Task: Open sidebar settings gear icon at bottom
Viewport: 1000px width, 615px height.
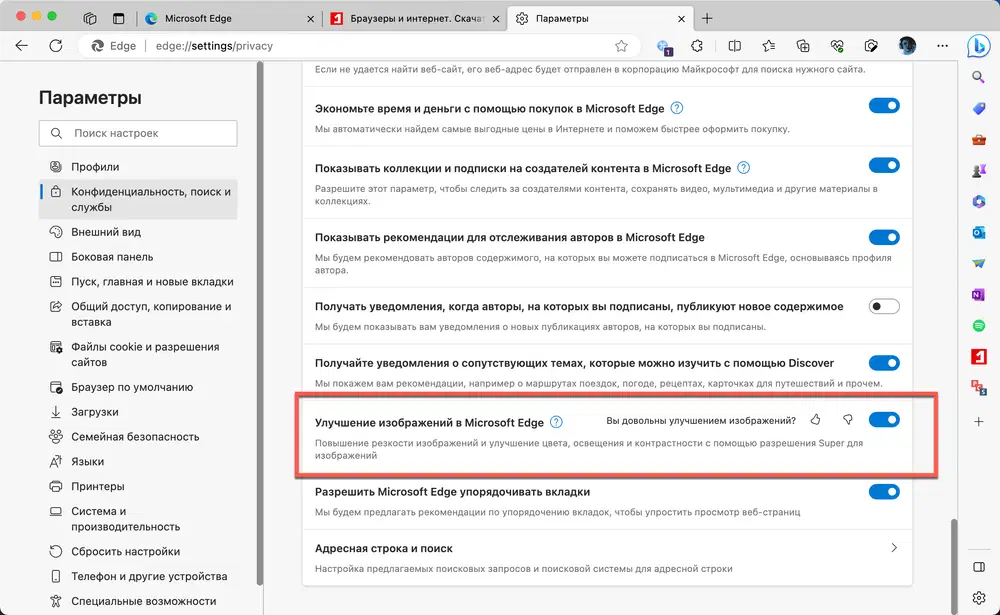Action: tap(978, 598)
